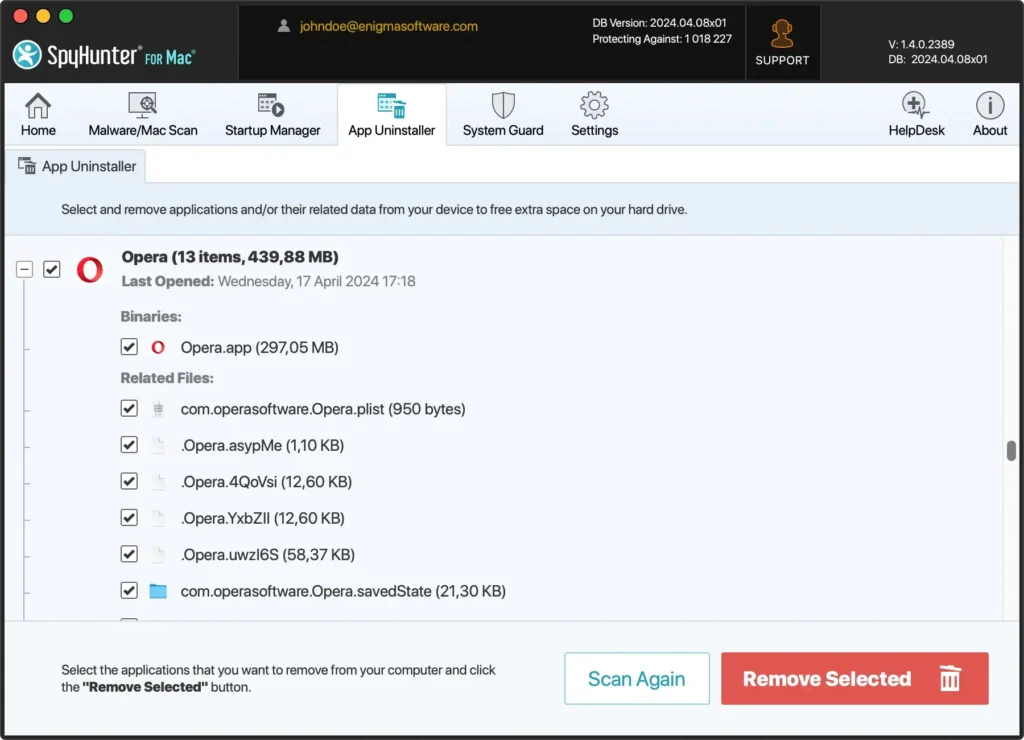Viewport: 1024px width, 740px height.
Task: Open the Startup Manager tab
Action: 272,114
